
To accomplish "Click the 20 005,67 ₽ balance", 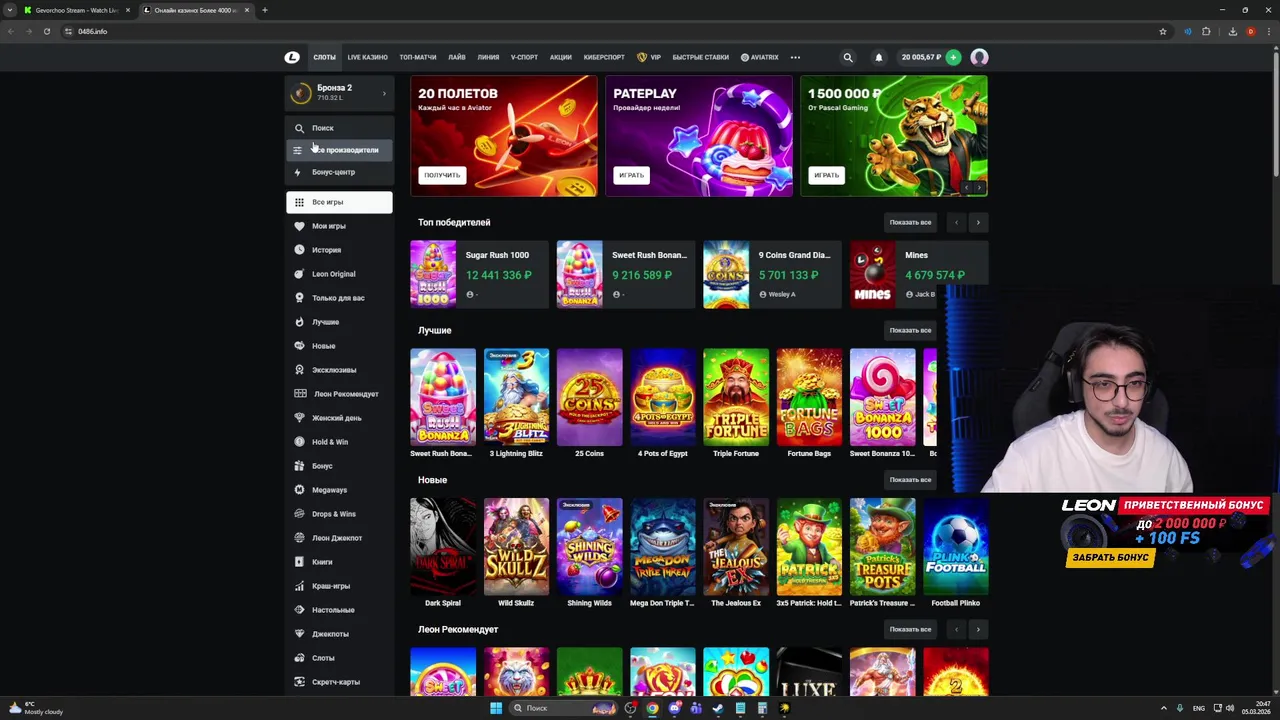I will pos(921,57).
